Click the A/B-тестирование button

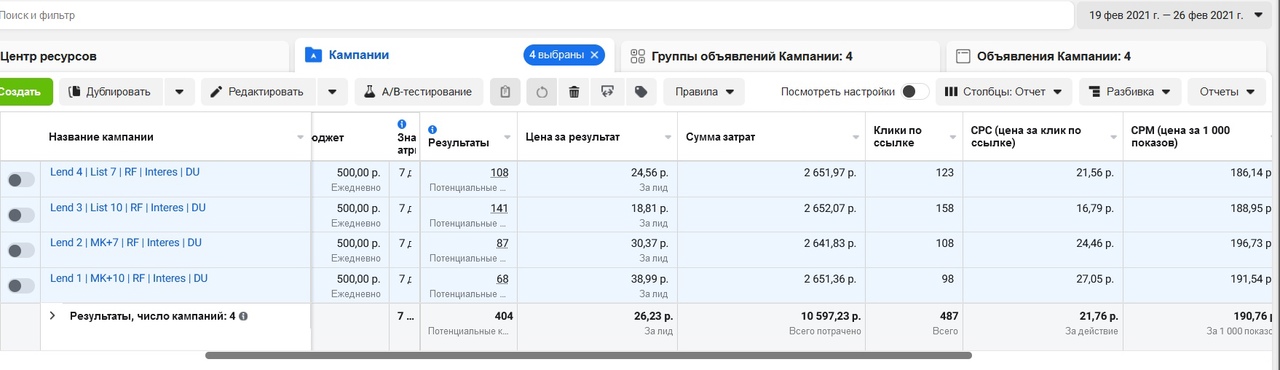pyautogui.click(x=419, y=92)
